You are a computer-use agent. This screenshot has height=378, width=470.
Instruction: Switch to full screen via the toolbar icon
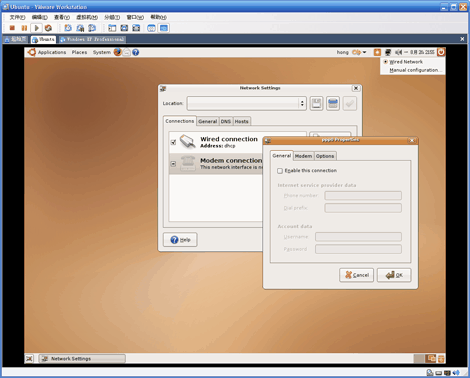pyautogui.click(x=124, y=28)
